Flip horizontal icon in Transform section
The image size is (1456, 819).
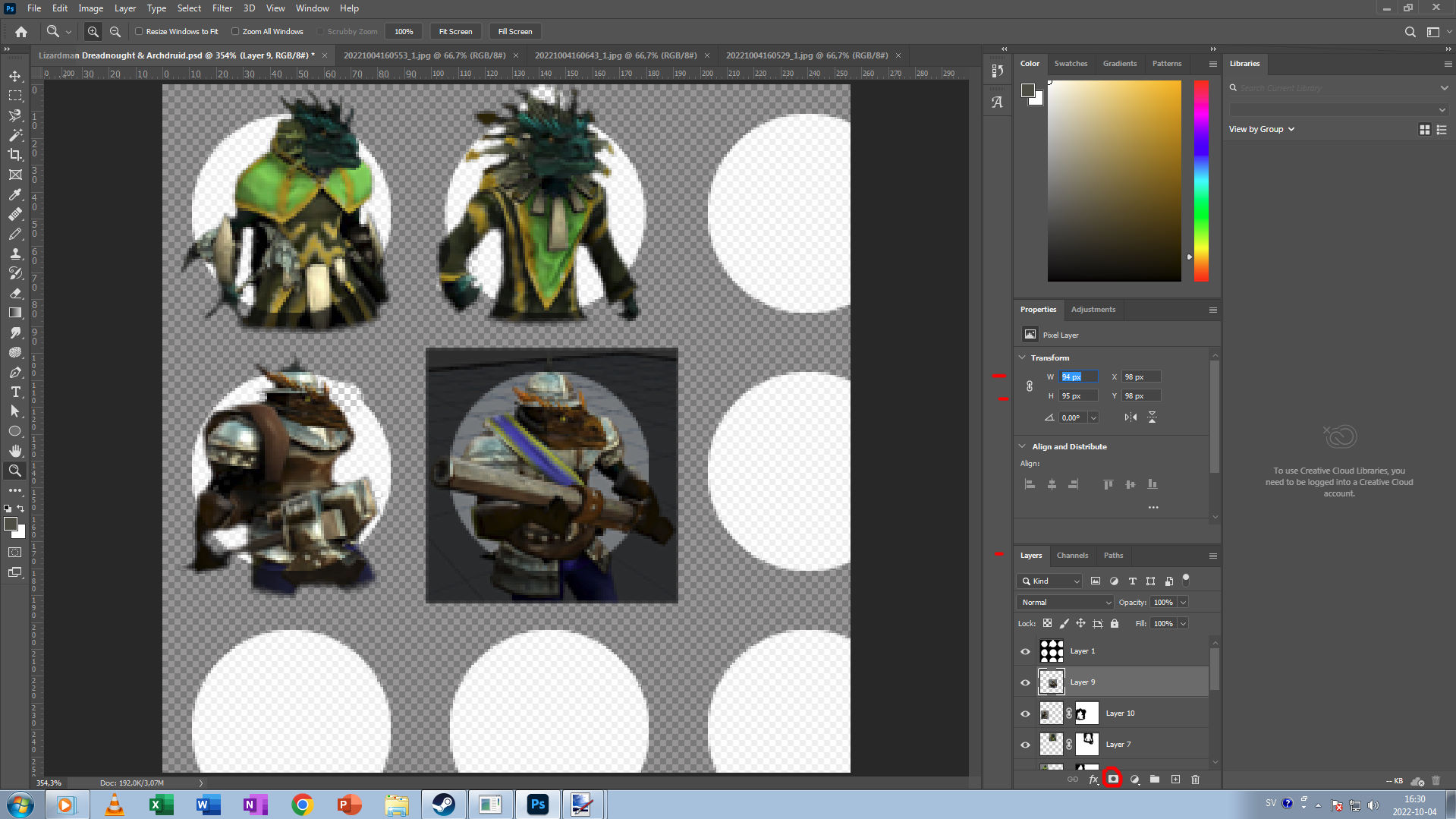coord(1131,417)
